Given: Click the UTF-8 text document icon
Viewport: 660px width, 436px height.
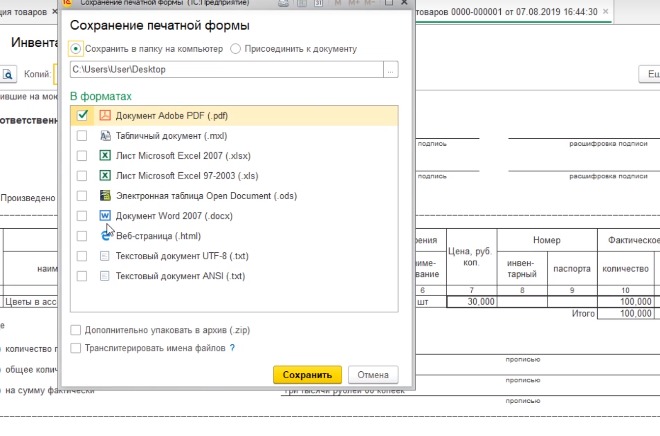Looking at the screenshot, I should click(x=104, y=255).
